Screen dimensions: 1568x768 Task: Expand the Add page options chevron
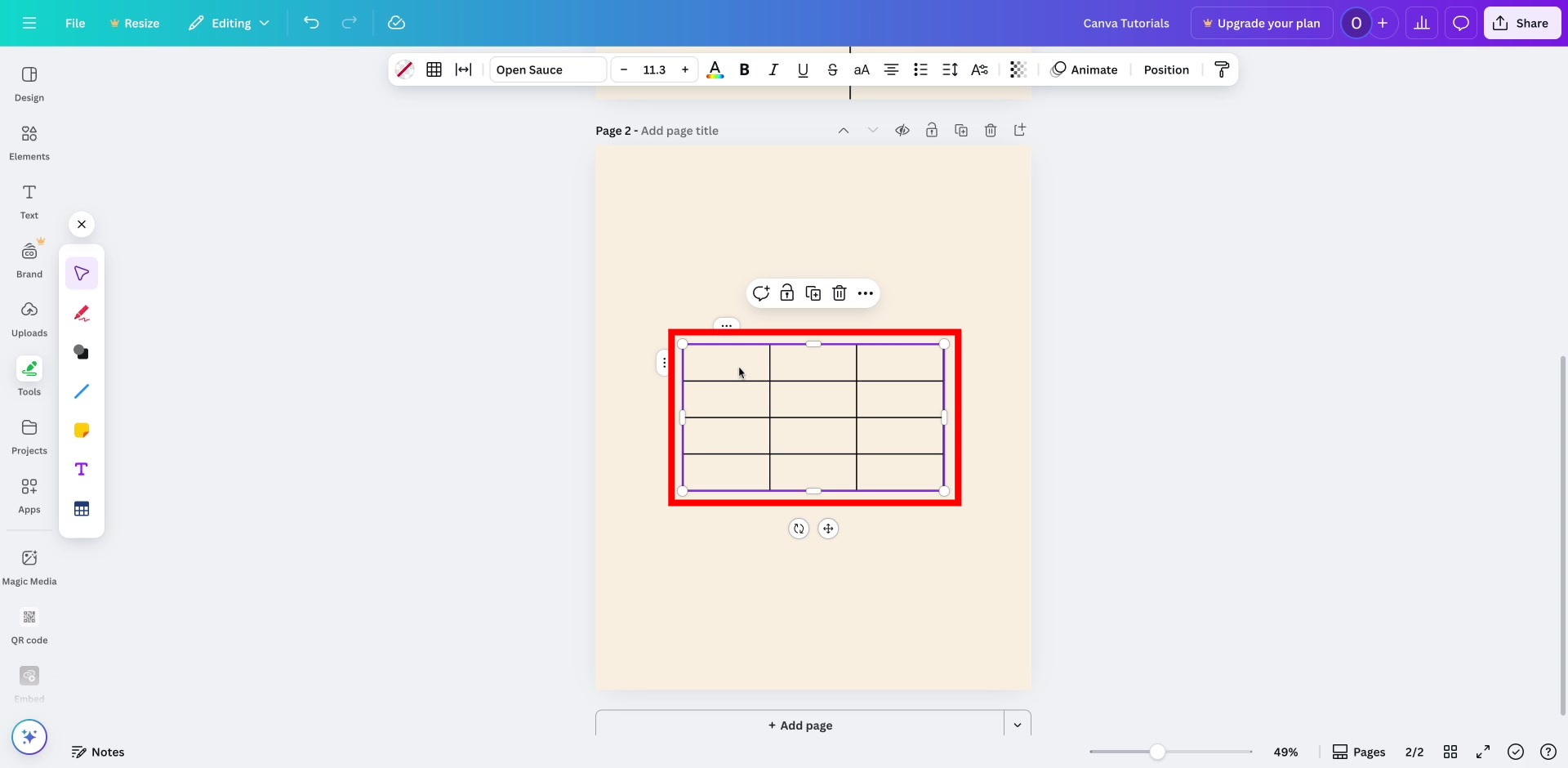pos(1017,724)
